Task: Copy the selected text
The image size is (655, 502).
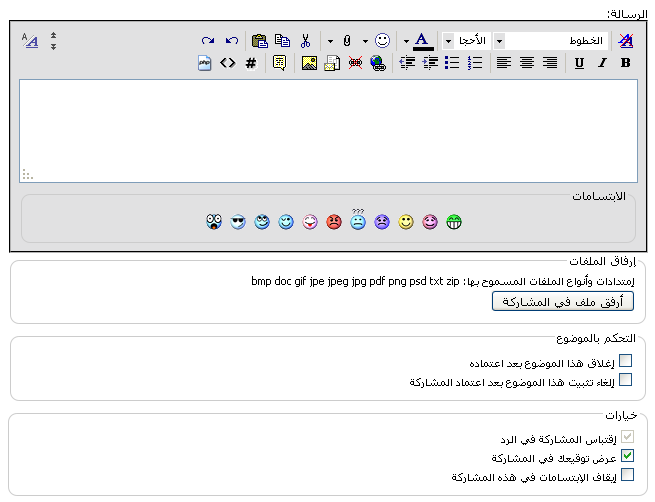Action: pos(282,41)
